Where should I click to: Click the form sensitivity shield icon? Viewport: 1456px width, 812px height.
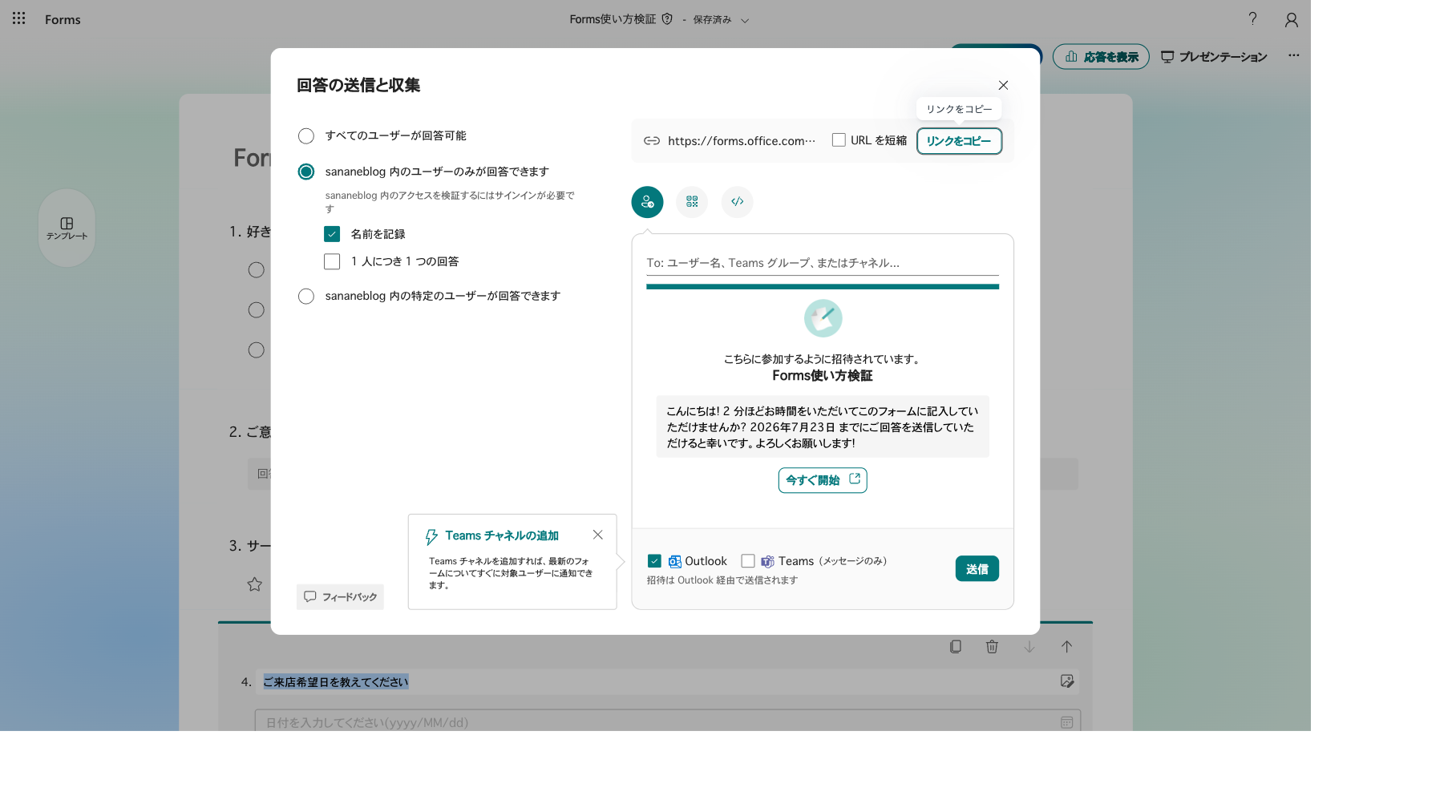667,18
